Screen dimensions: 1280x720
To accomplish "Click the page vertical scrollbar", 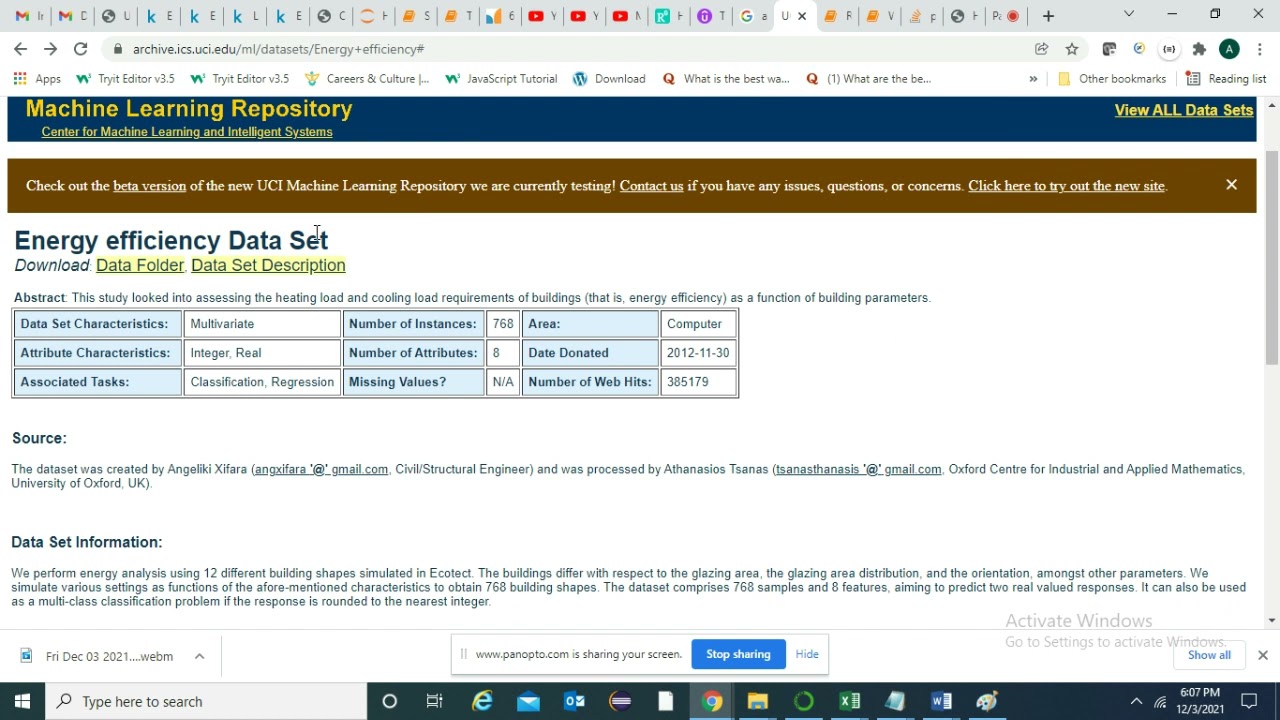I will [x=1271, y=257].
